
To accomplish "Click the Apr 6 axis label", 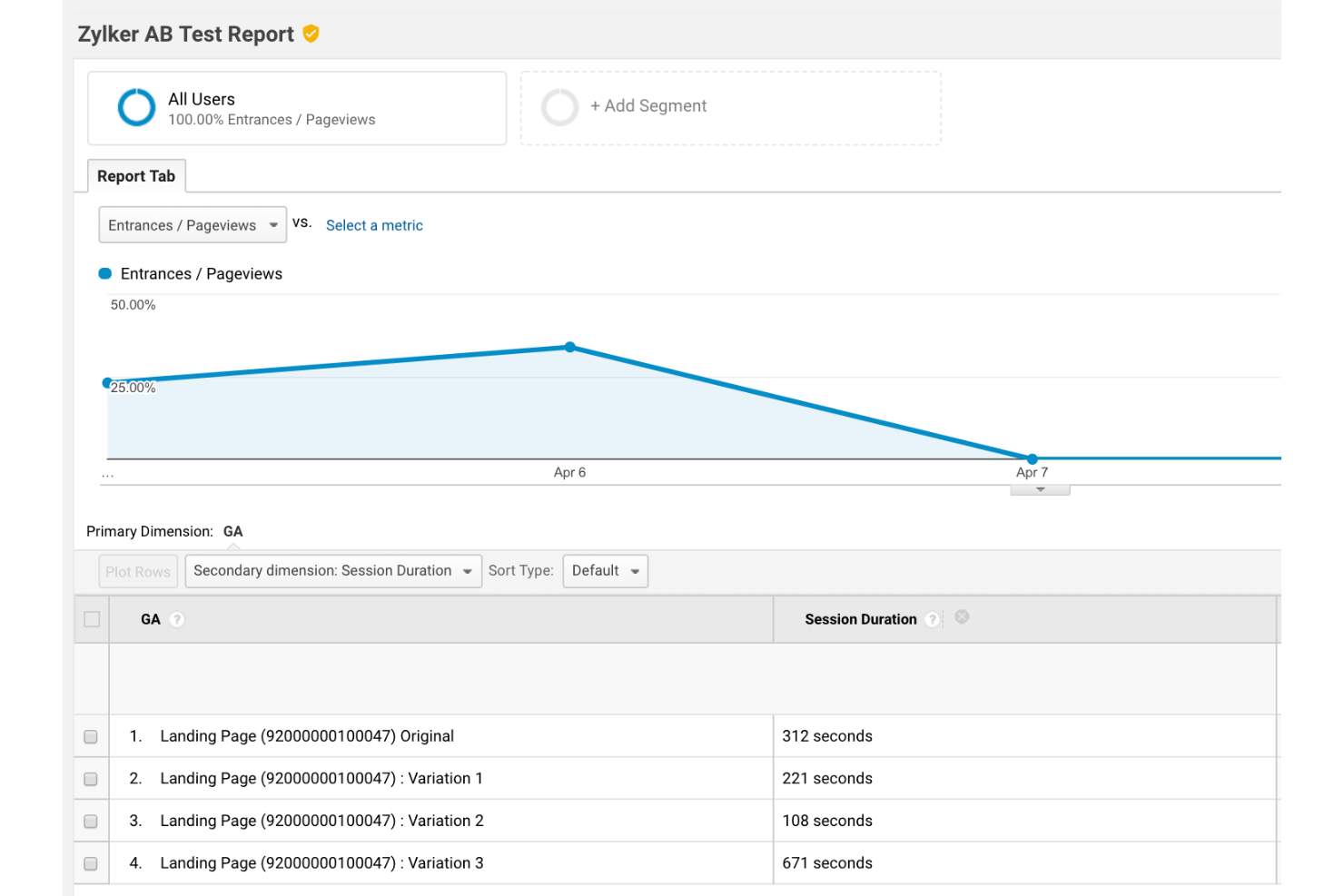I will [569, 473].
